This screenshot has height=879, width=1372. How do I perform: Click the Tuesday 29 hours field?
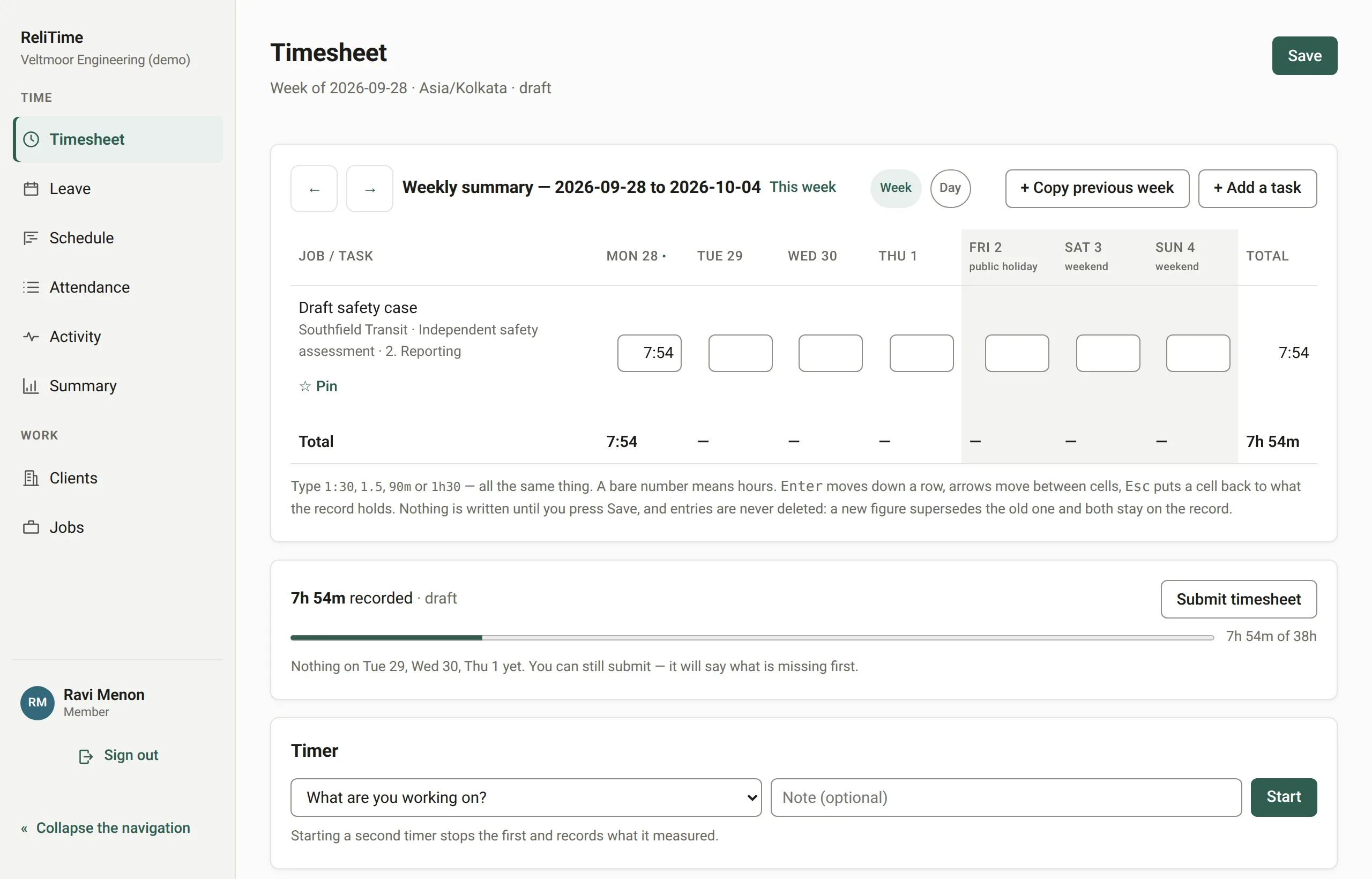pos(740,353)
